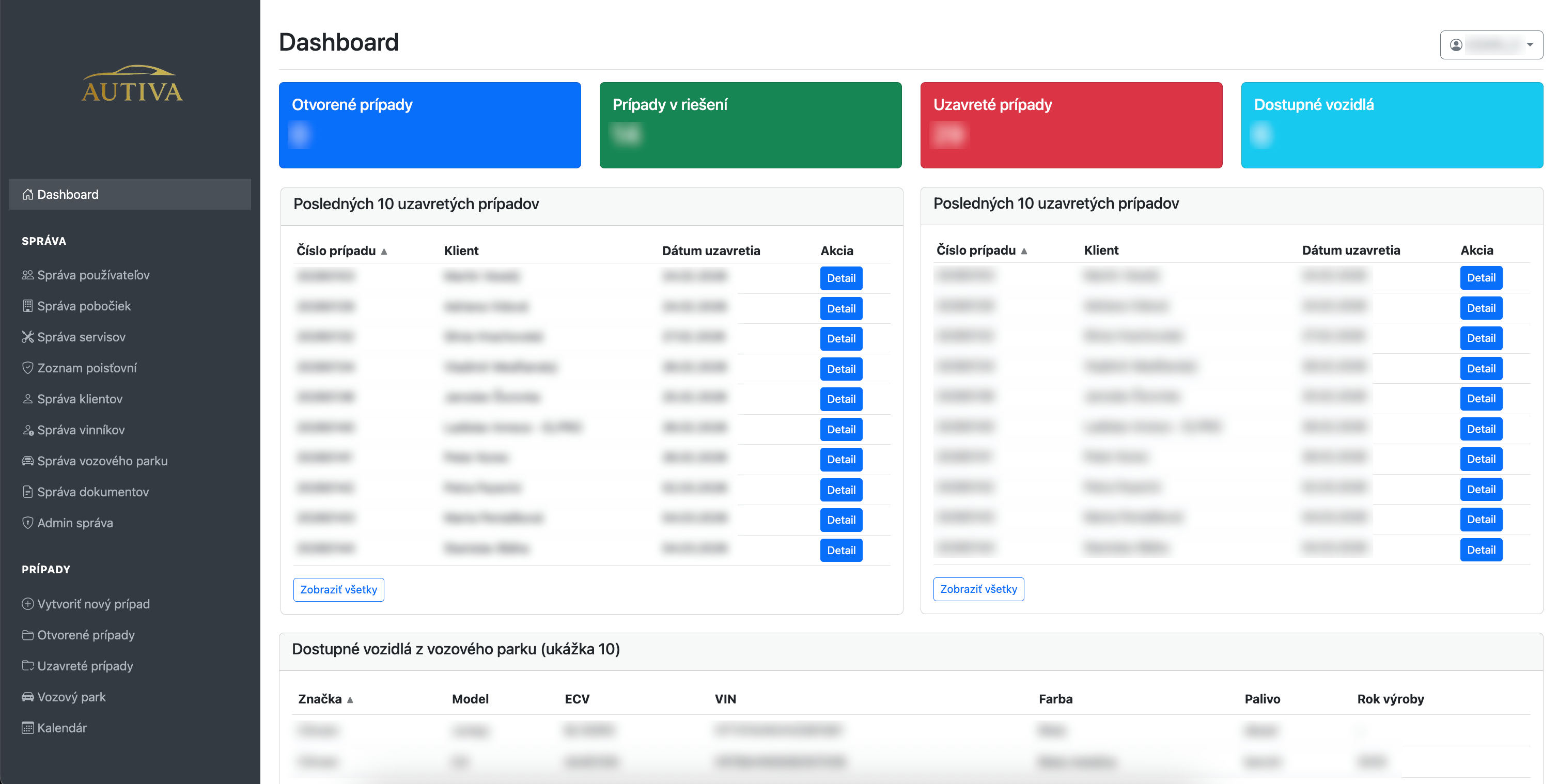1558x784 pixels.
Task: Select the Zoznam poisťovní shield icon
Action: (28, 368)
